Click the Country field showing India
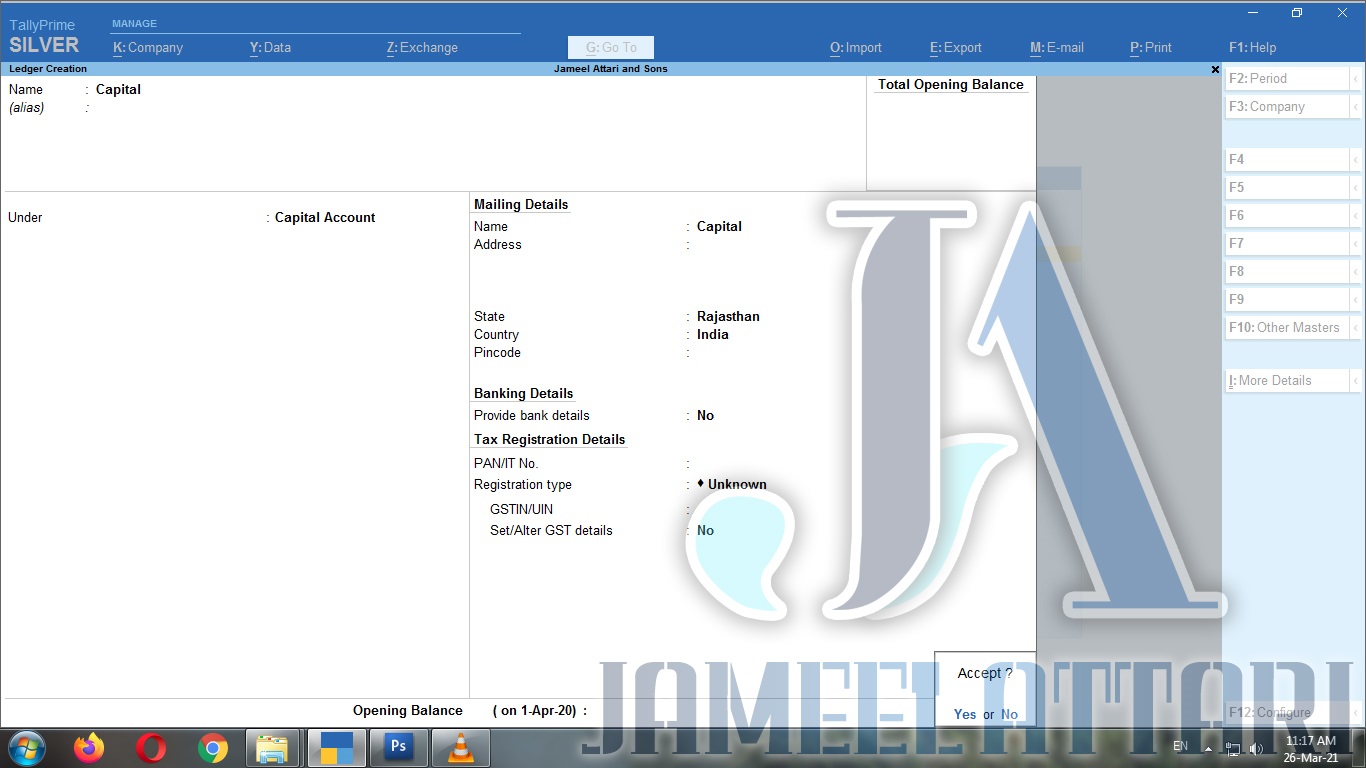The height and width of the screenshot is (768, 1366). pos(713,334)
